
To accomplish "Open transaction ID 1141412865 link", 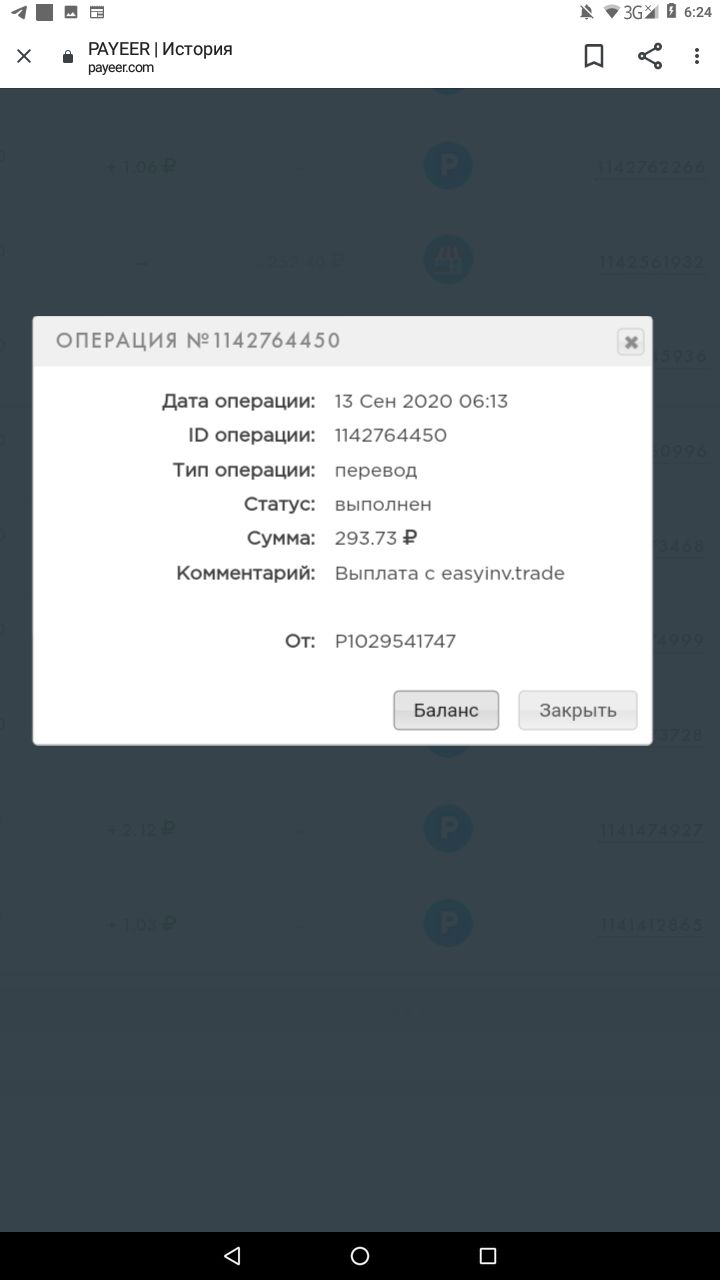I will [x=651, y=925].
